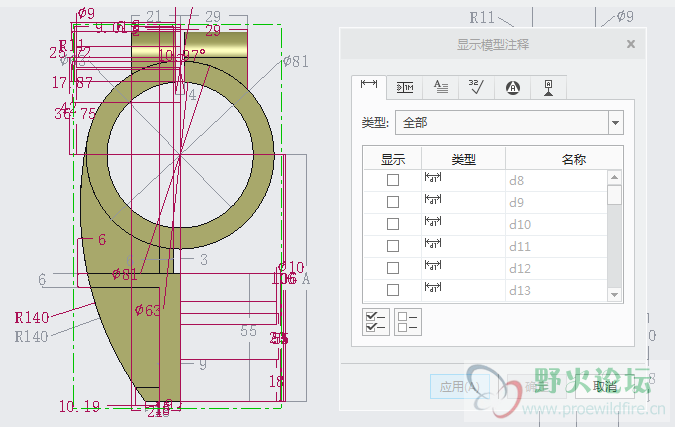The image size is (675, 427).
Task: Select the 17.87 dimension
Action: coord(72,82)
